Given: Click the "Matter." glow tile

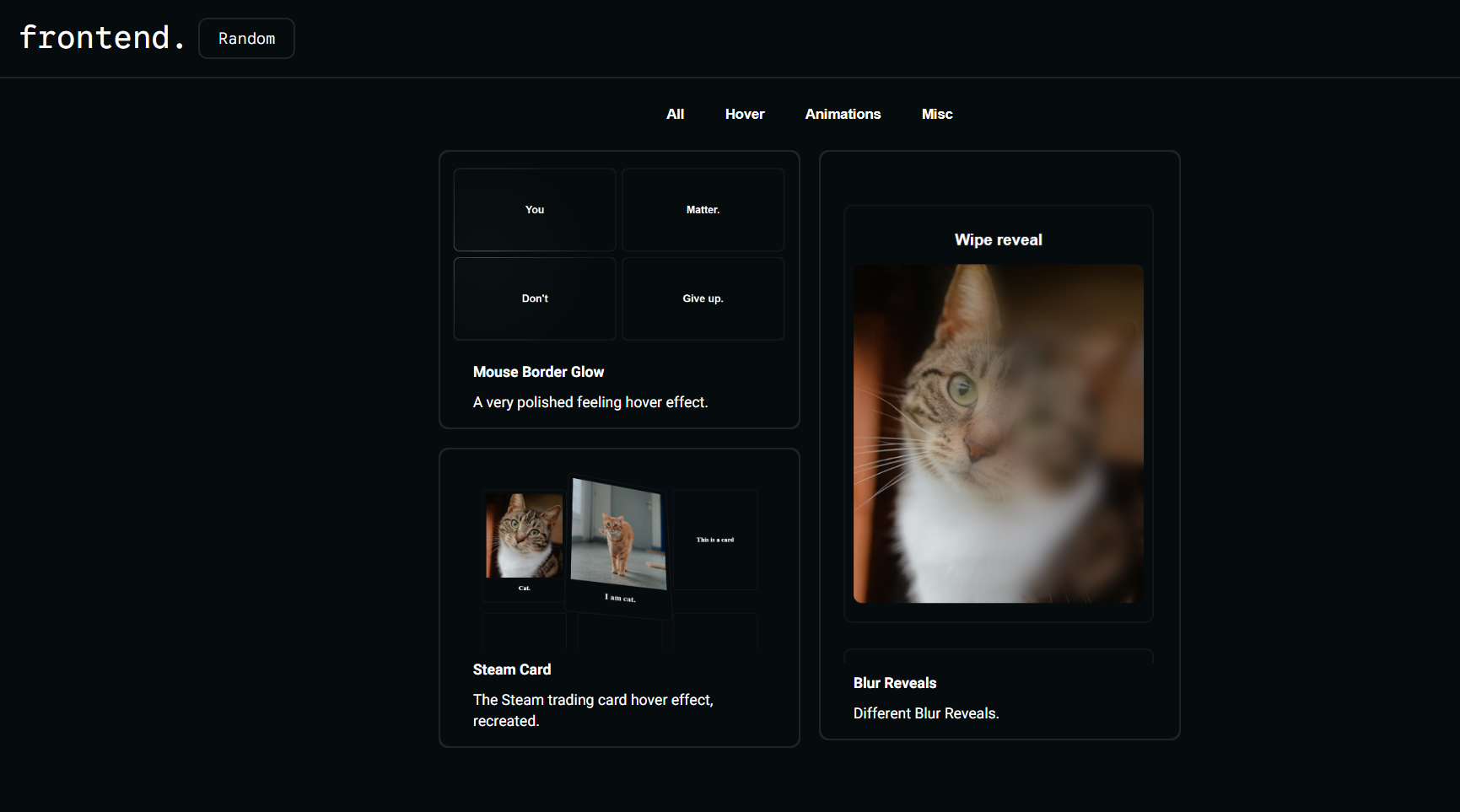Looking at the screenshot, I should tap(703, 210).
